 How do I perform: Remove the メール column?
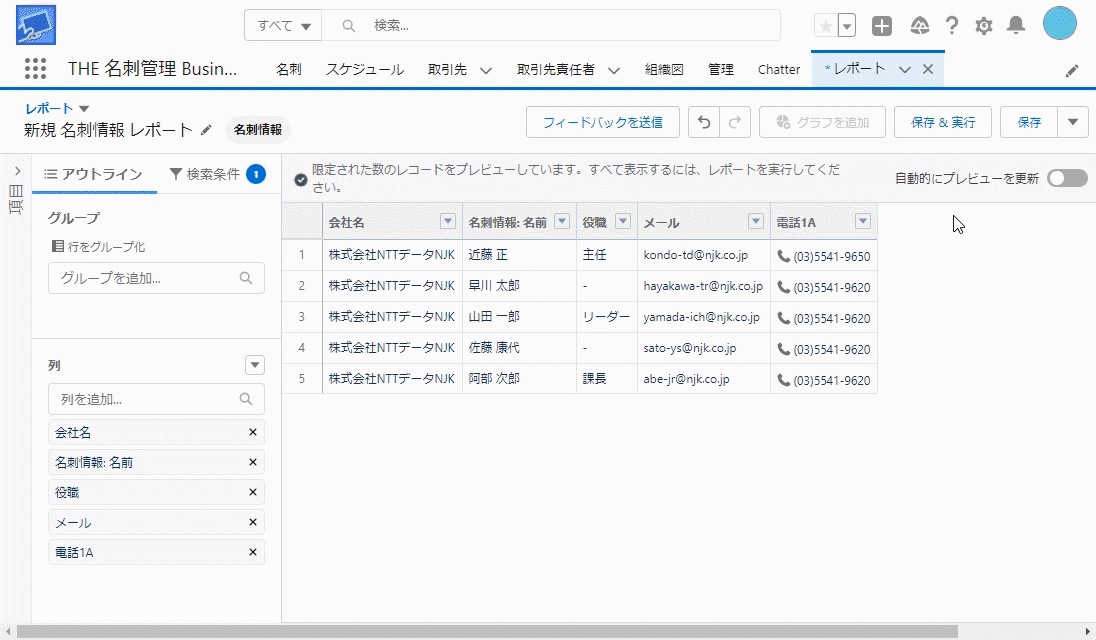point(253,523)
